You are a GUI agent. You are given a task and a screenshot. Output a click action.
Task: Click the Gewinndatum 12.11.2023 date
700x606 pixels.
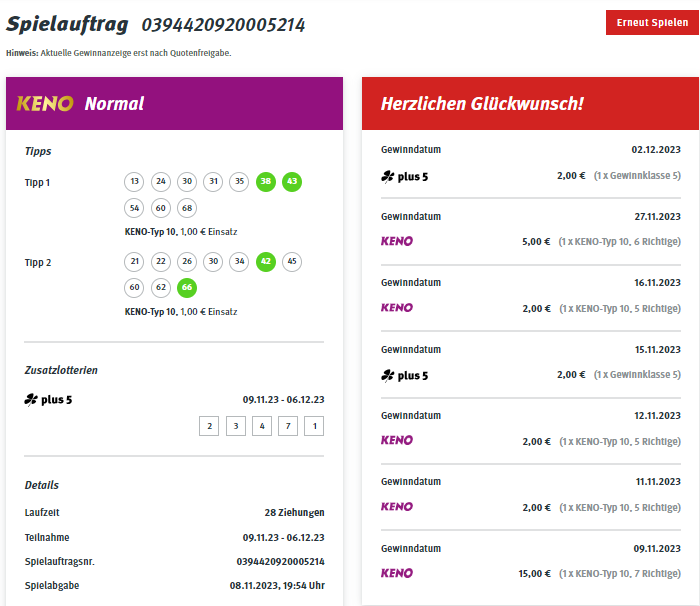(658, 416)
